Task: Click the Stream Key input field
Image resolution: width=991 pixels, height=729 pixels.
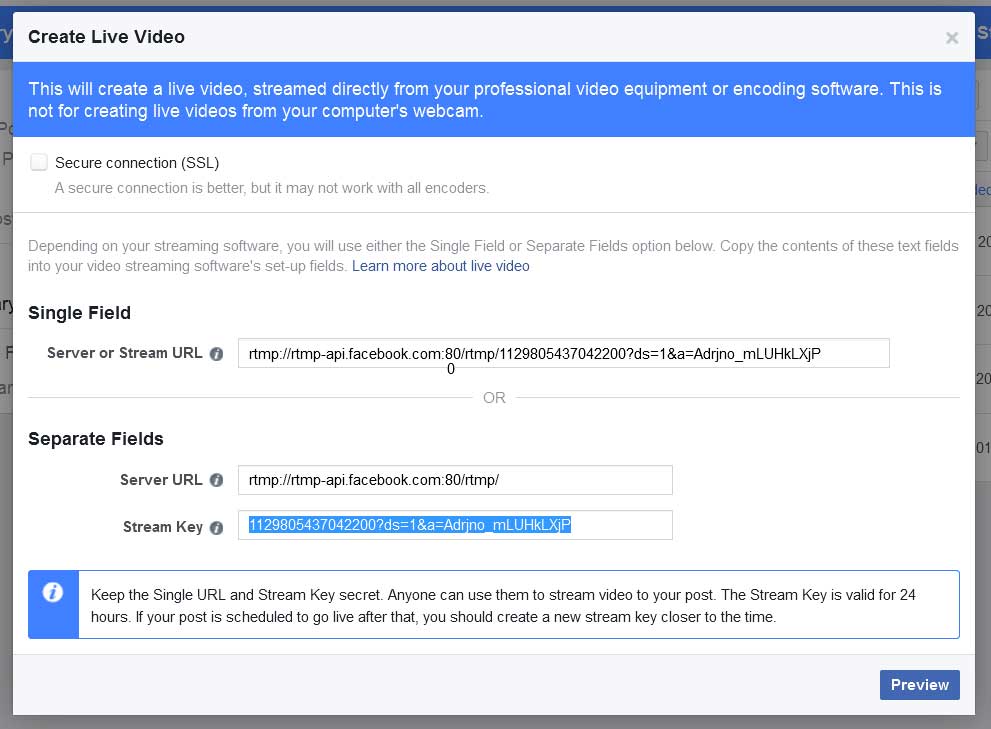Action: [455, 525]
